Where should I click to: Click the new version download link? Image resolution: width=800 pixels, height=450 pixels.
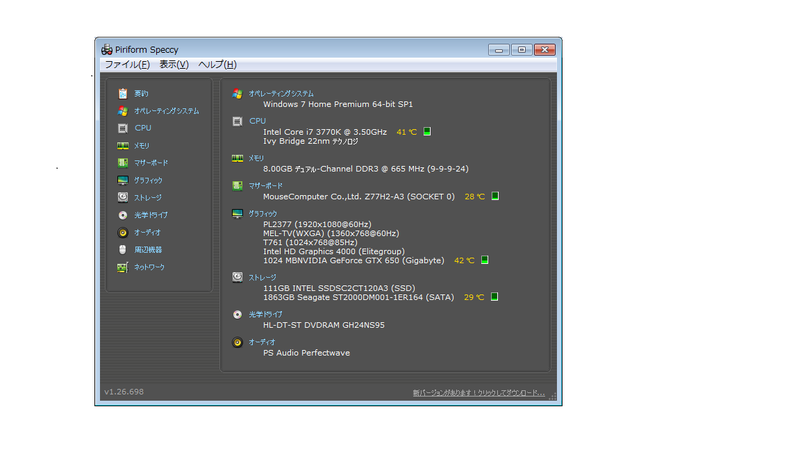coord(479,393)
